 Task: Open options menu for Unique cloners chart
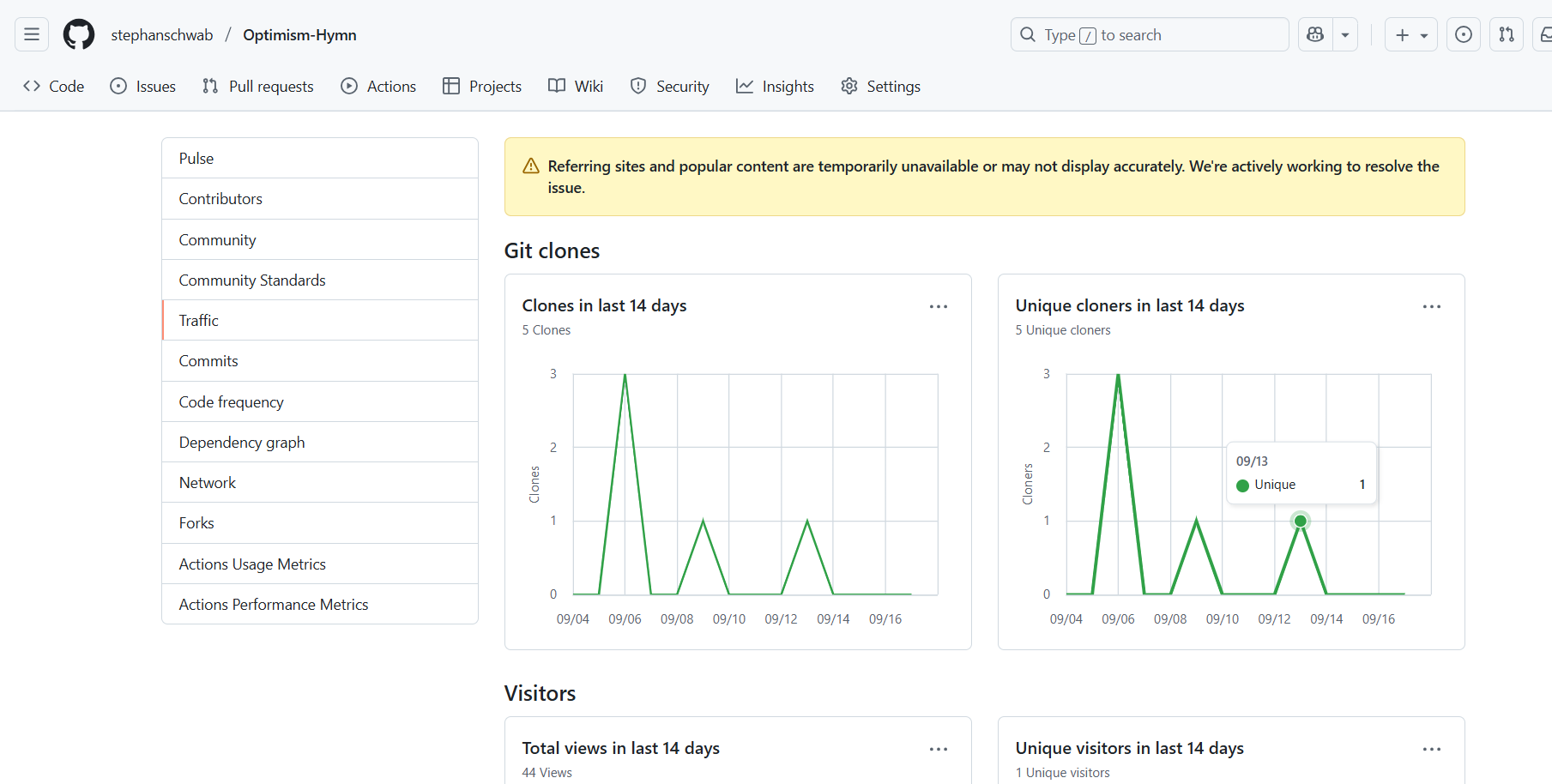pos(1432,306)
